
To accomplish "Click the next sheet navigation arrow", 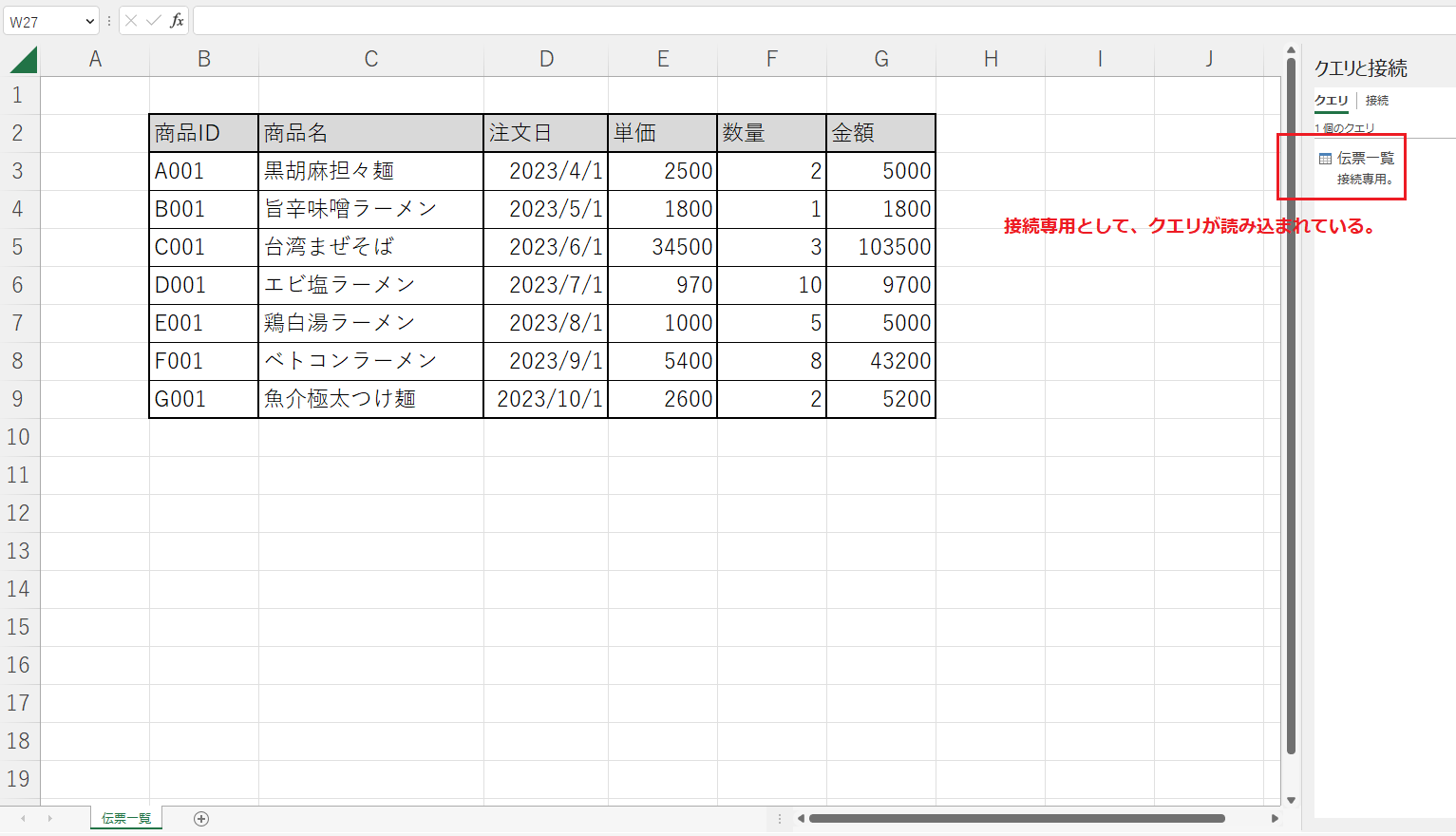I will click(50, 819).
